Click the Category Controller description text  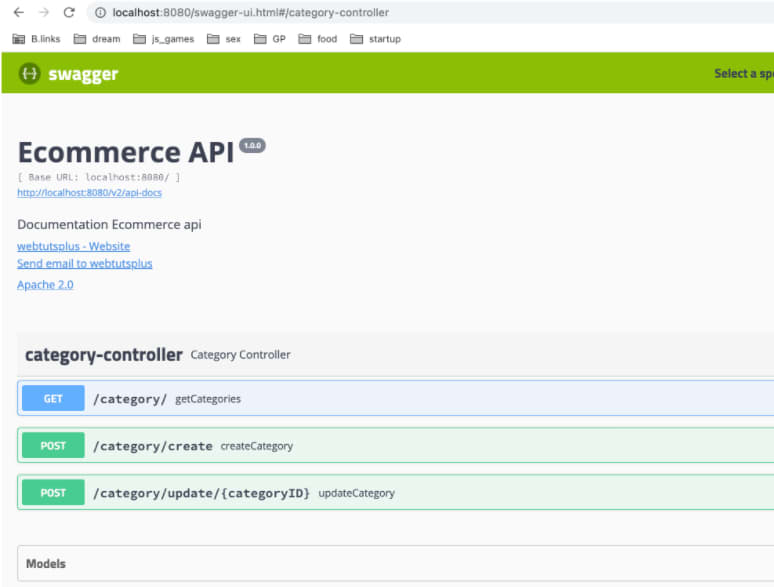click(240, 354)
